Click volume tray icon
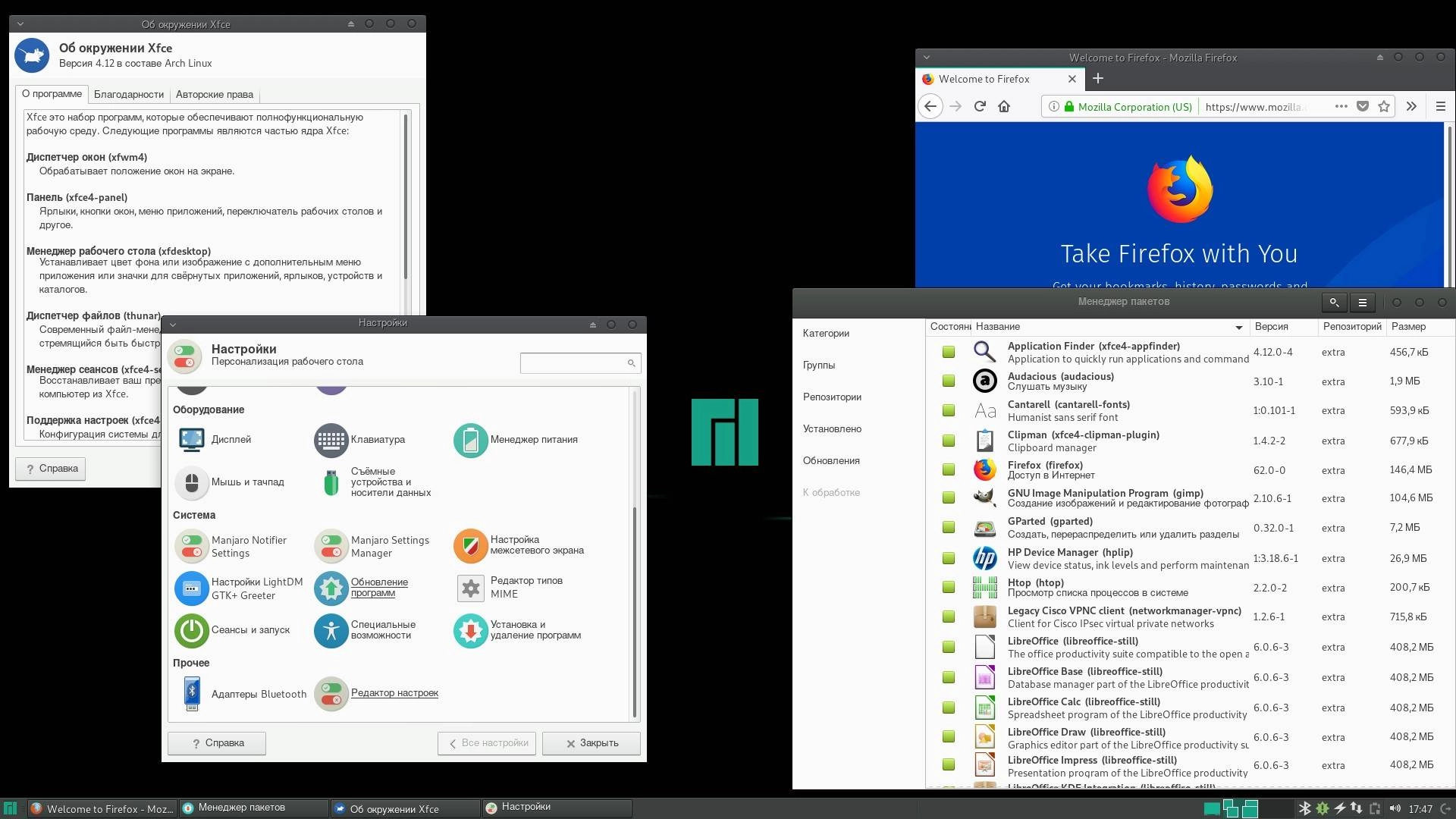The height and width of the screenshot is (819, 1456). coord(1395,808)
